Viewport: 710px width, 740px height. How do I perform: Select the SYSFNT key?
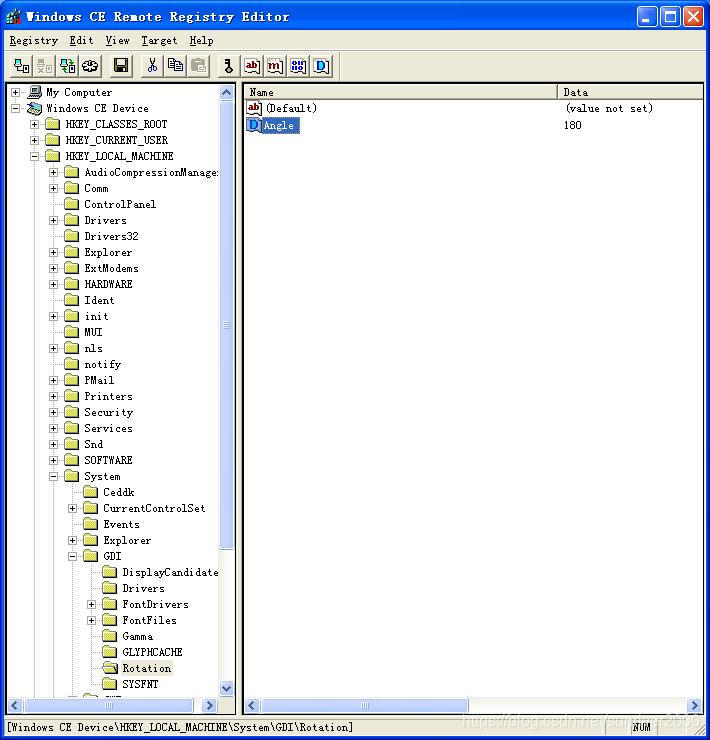coord(140,684)
